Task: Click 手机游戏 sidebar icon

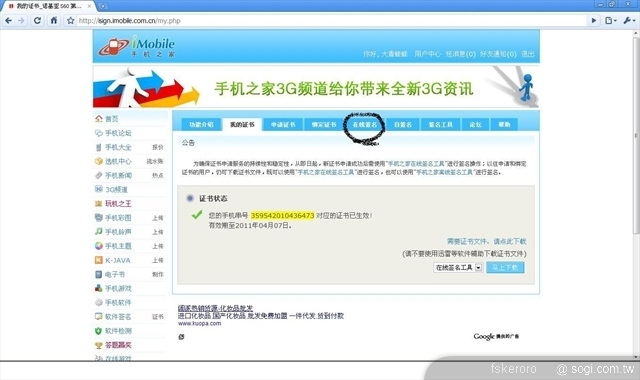Action: (98, 288)
